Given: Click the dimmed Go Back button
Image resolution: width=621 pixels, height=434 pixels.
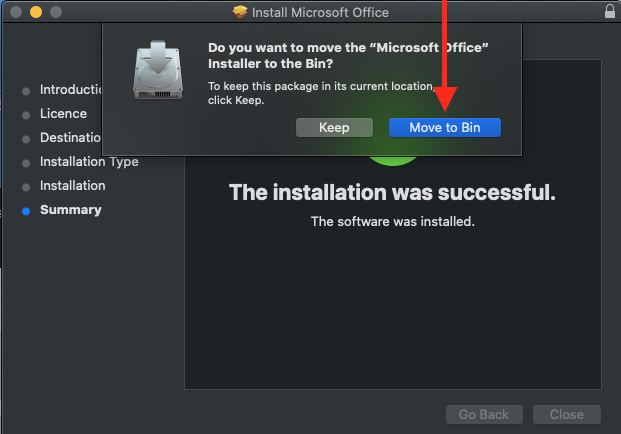Looking at the screenshot, I should pyautogui.click(x=484, y=414).
